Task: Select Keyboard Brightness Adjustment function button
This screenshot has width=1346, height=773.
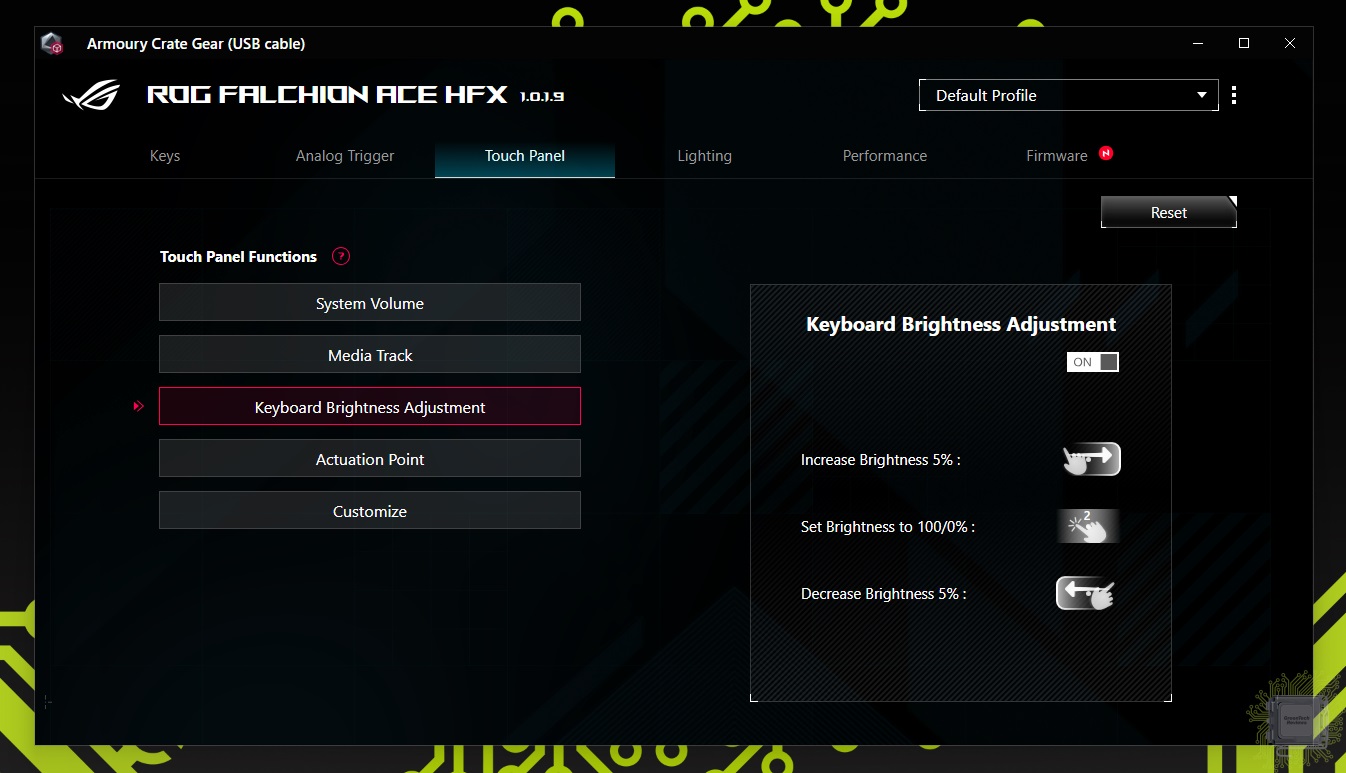Action: click(x=370, y=407)
